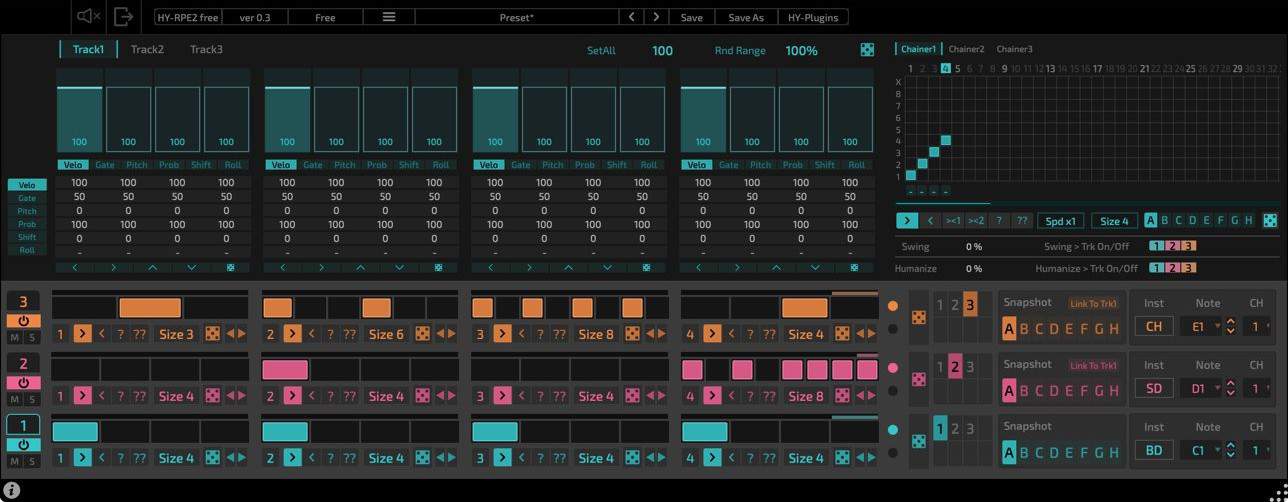Open the MIDI channel dropdown for BD

tap(1257, 450)
